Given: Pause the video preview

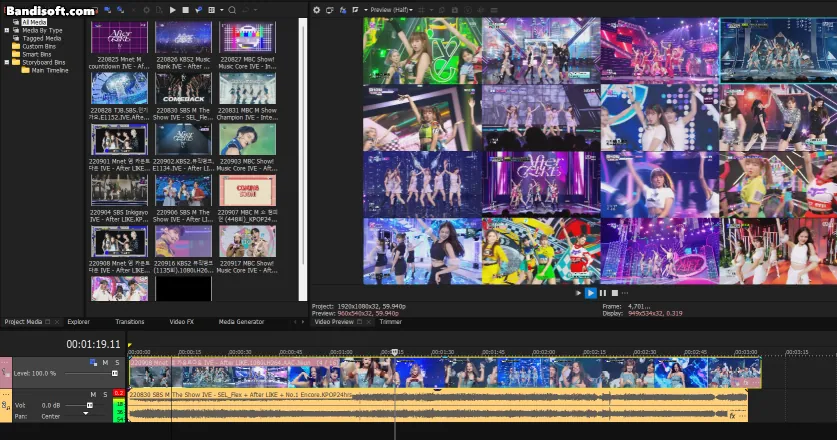Looking at the screenshot, I should click(x=603, y=293).
